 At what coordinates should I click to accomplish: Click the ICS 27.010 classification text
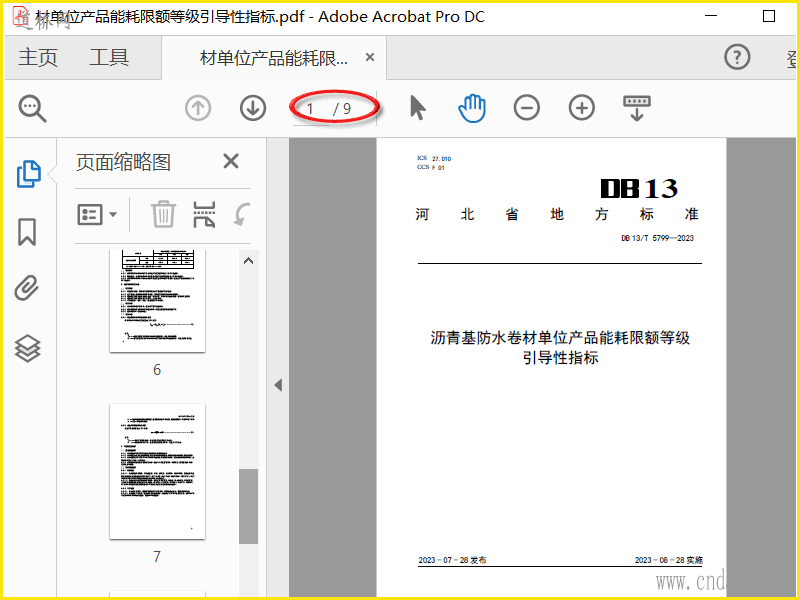pyautogui.click(x=434, y=159)
